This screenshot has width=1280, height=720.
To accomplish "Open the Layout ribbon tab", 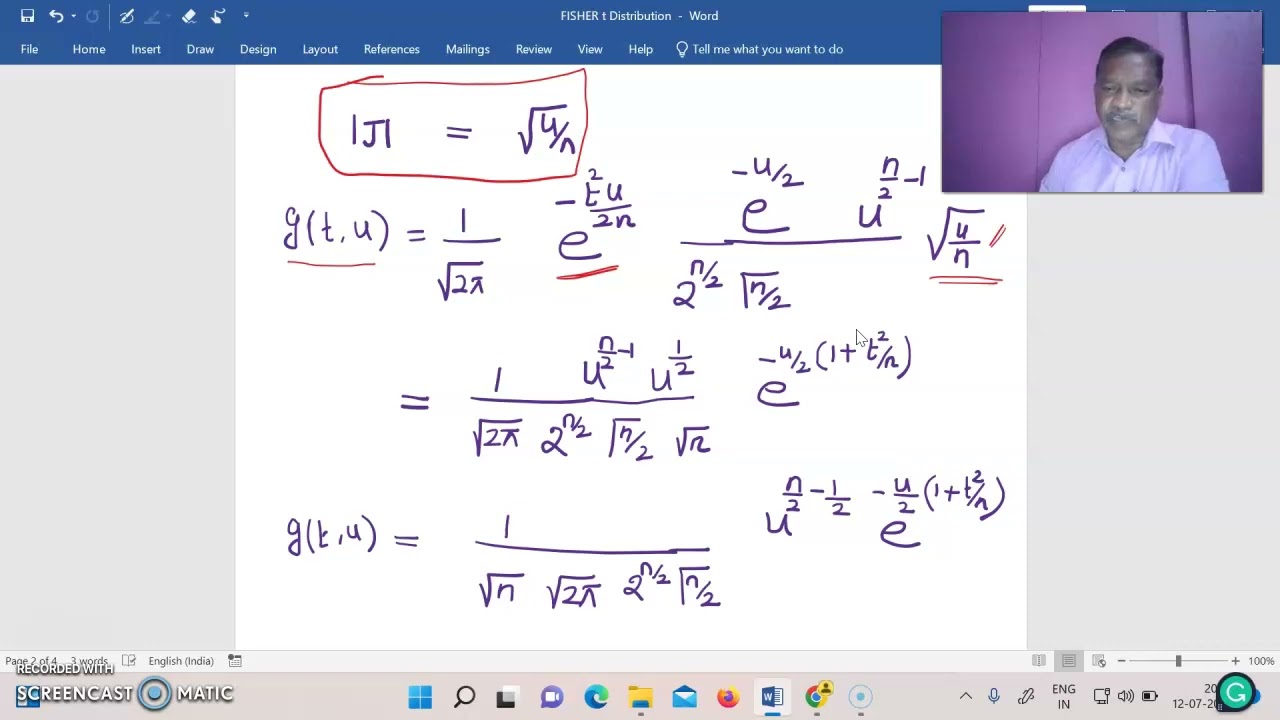I will 320,49.
